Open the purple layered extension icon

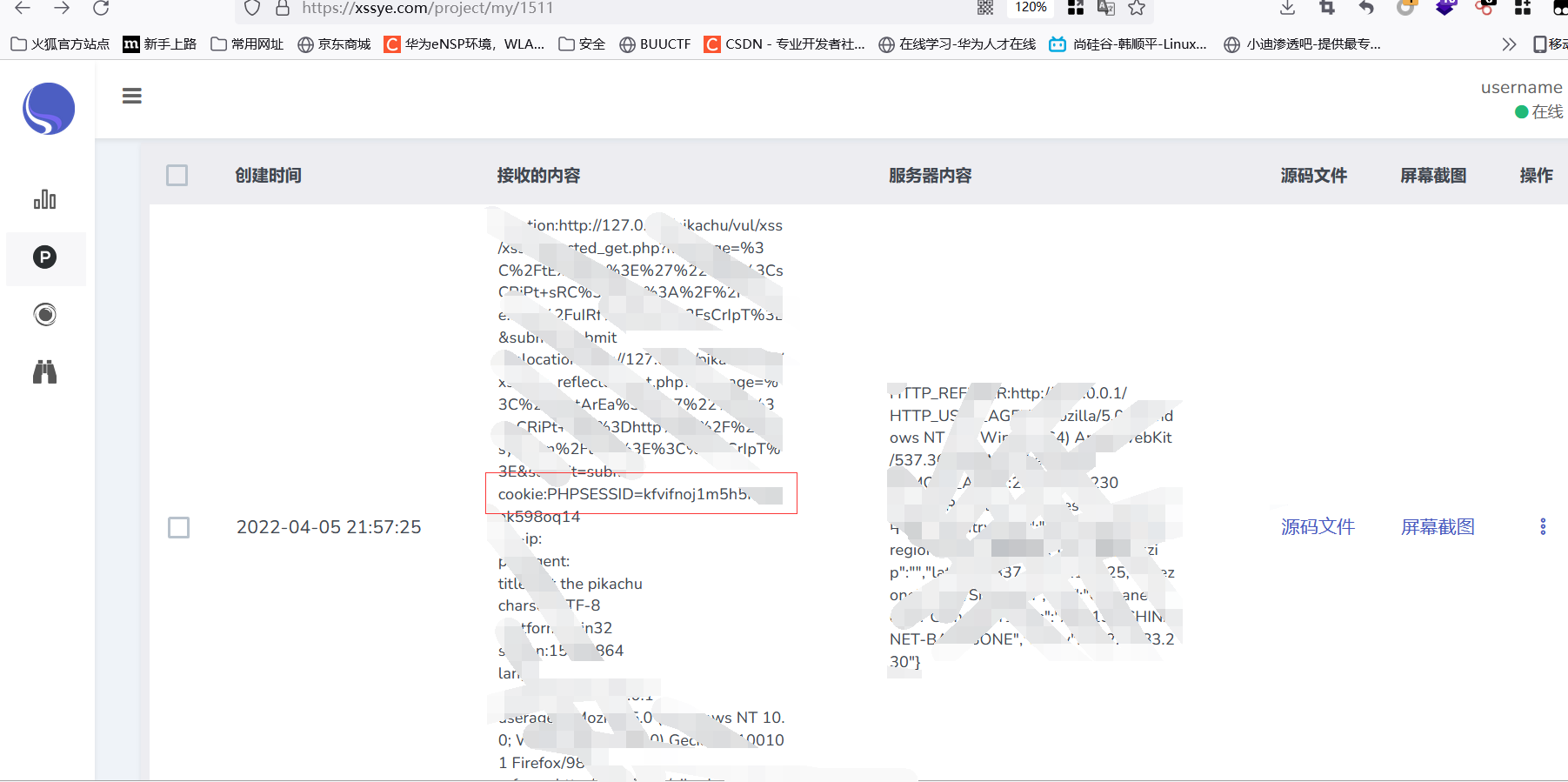[1445, 8]
